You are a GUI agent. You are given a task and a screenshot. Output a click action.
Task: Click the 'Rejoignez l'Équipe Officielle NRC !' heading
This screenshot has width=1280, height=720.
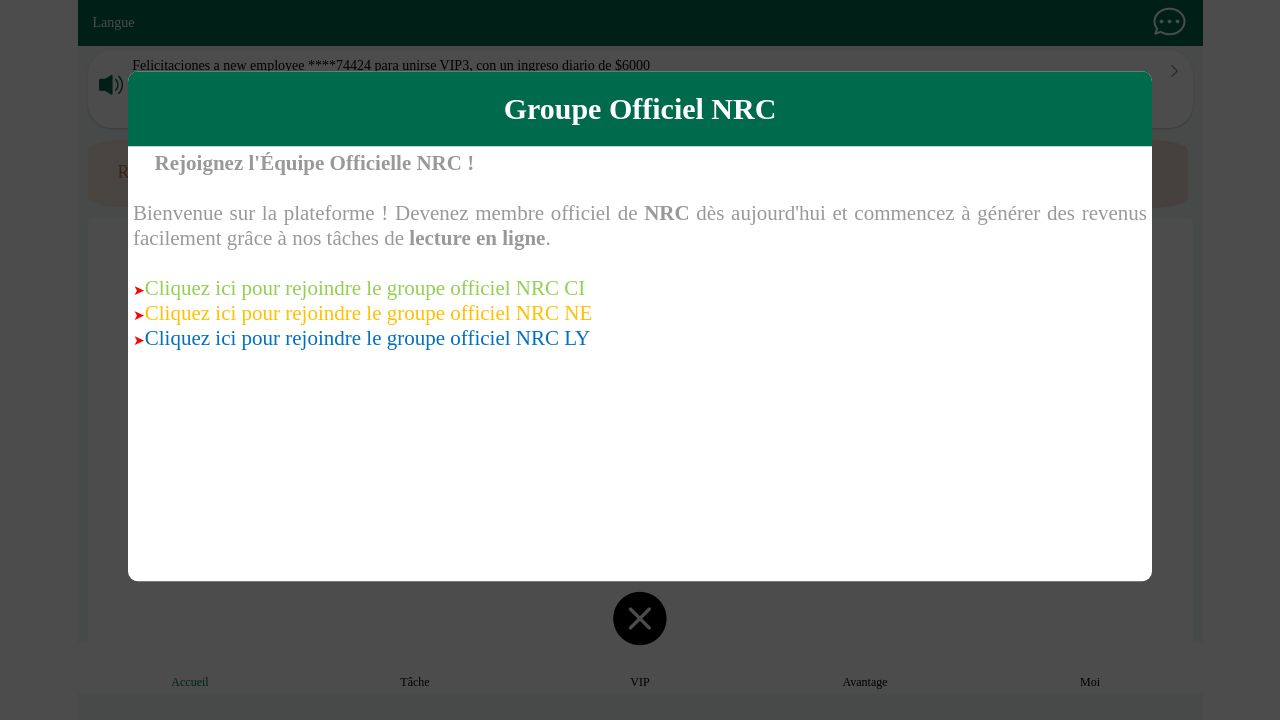[314, 163]
